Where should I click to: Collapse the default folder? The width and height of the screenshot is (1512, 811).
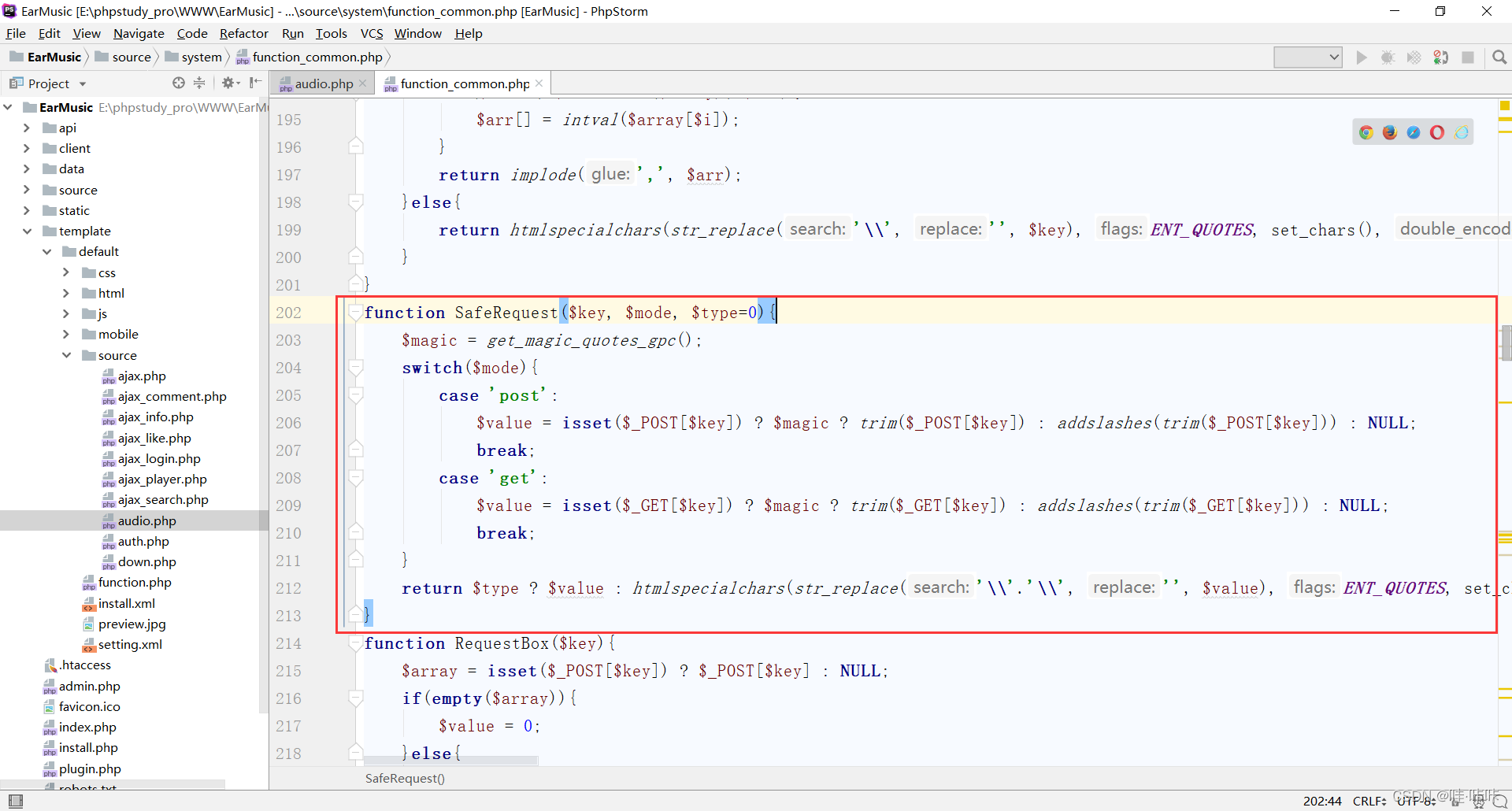coord(46,251)
